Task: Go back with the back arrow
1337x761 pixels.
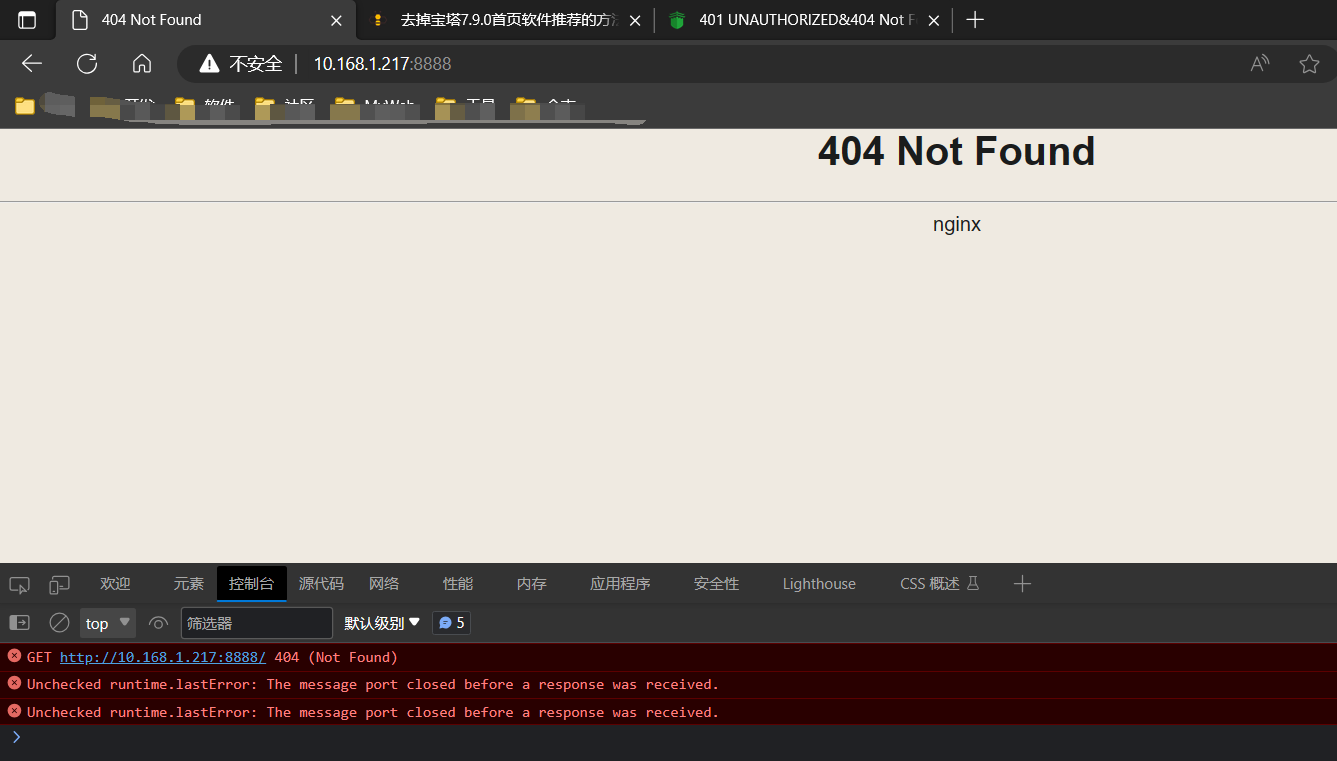Action: click(x=32, y=64)
